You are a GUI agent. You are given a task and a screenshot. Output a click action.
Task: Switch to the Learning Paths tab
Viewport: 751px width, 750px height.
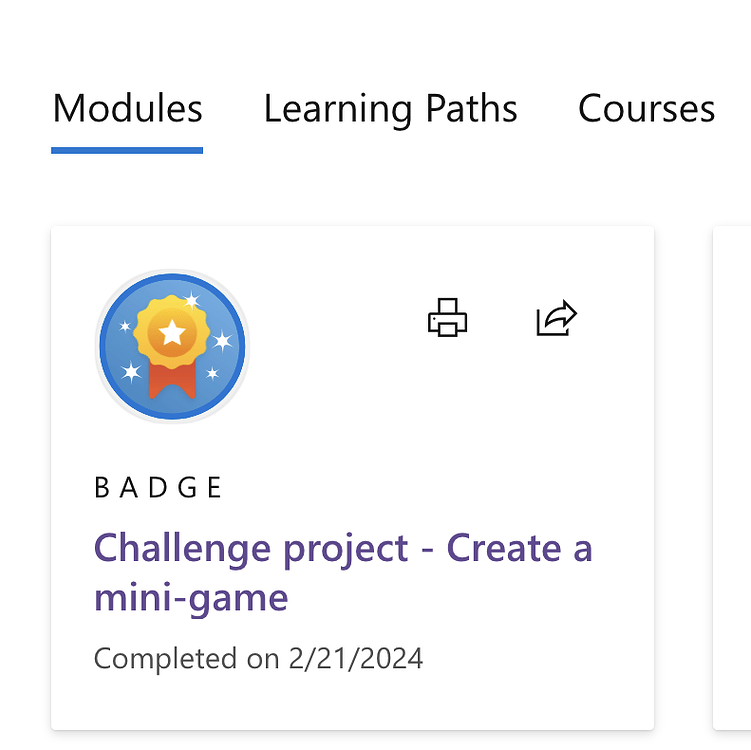[390, 109]
